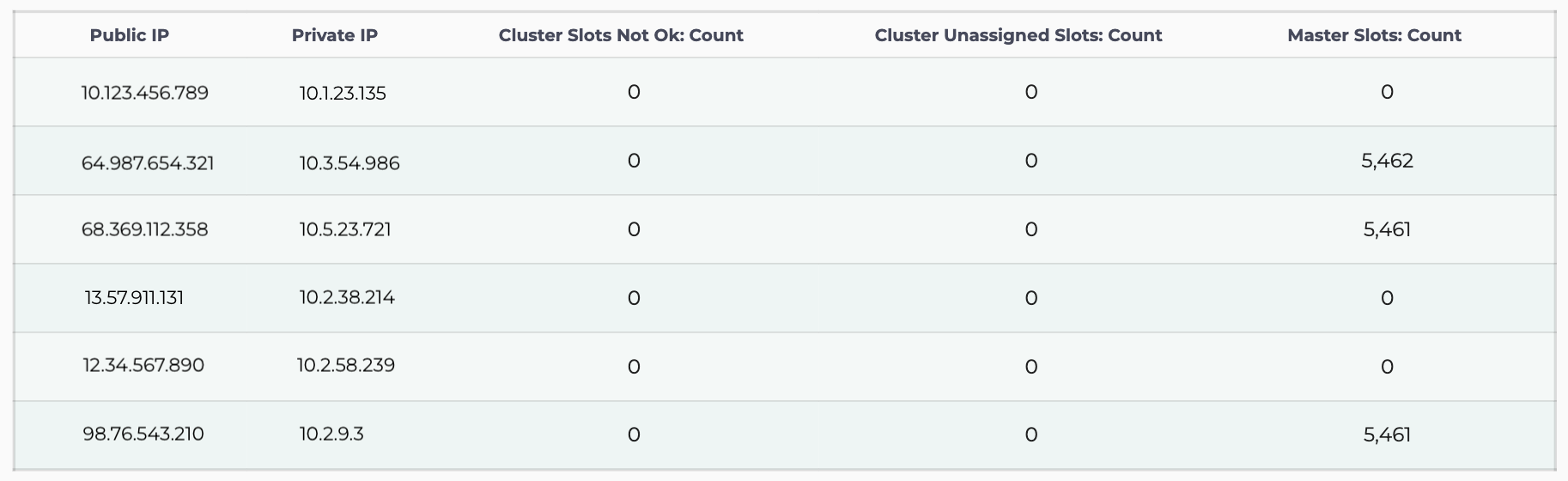Select public IP 12.34.567.890 cell
Image resolution: width=1568 pixels, height=481 pixels.
coord(143,365)
